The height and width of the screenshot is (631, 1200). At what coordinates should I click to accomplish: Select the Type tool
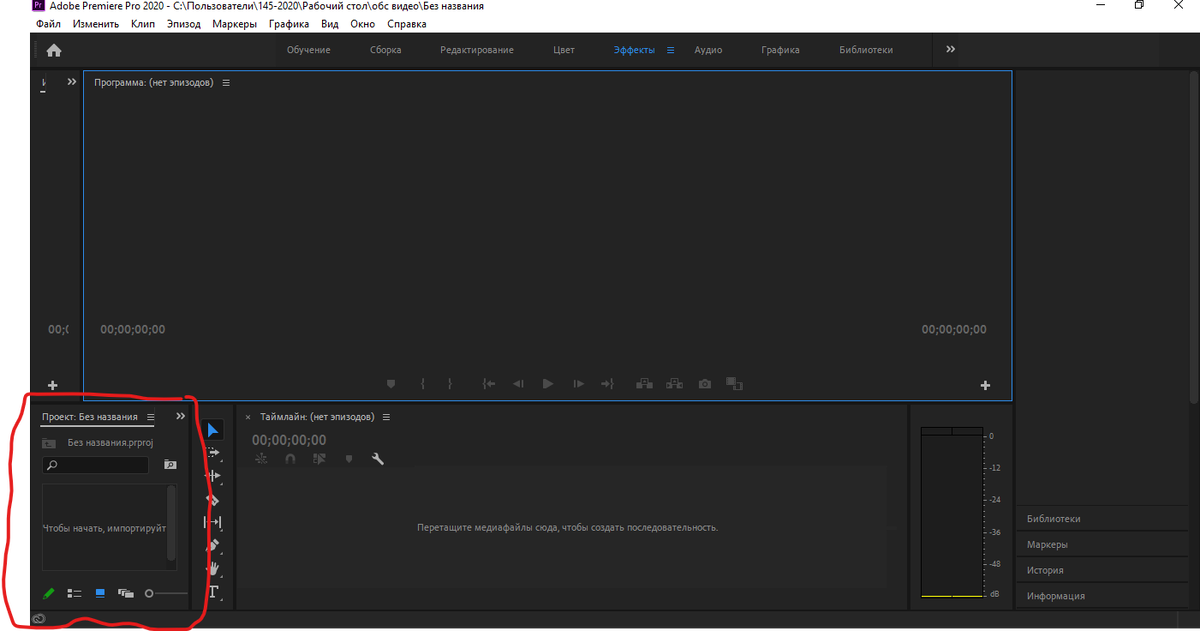[213, 592]
